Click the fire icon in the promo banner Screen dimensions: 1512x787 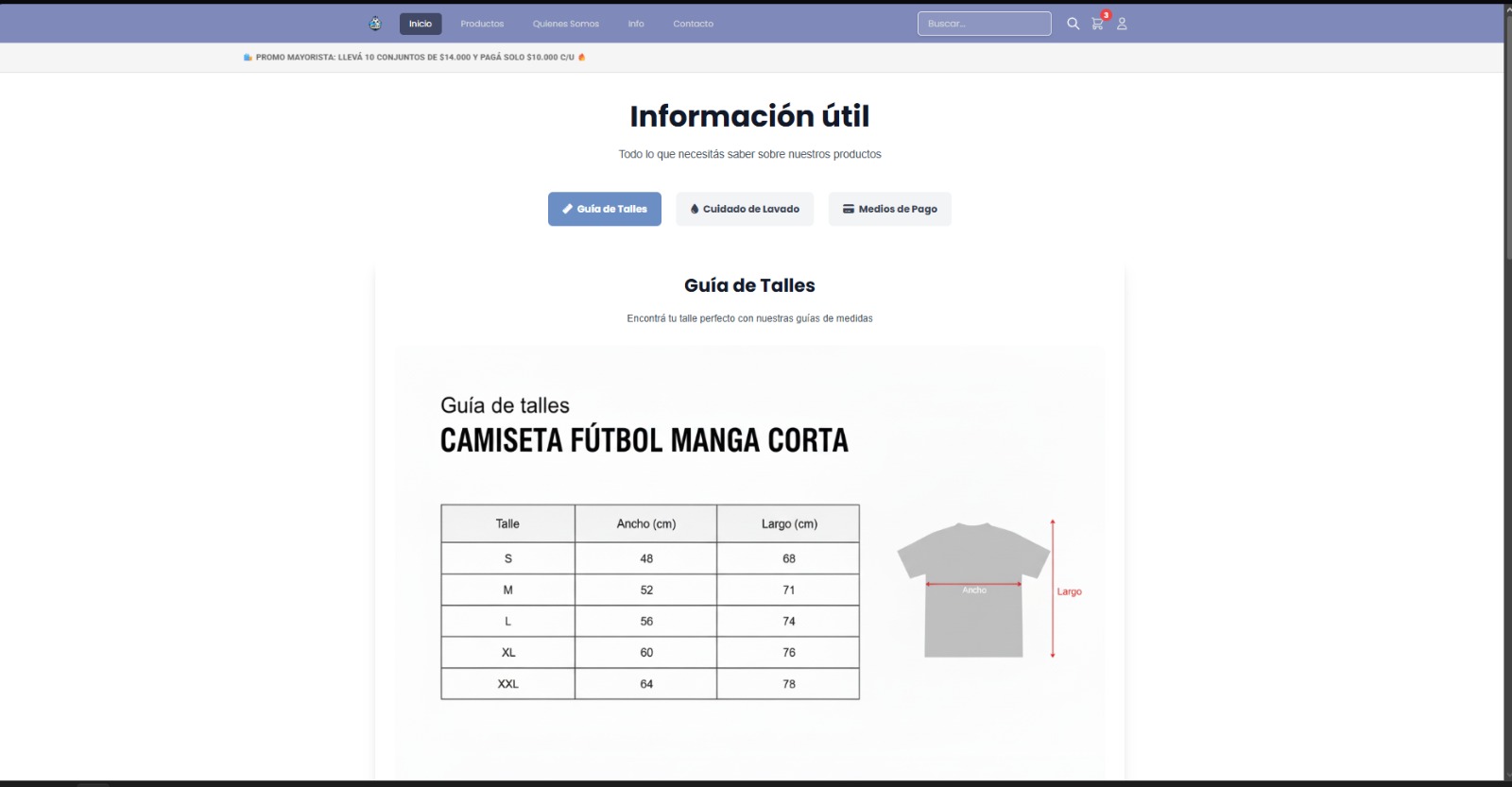tap(582, 58)
